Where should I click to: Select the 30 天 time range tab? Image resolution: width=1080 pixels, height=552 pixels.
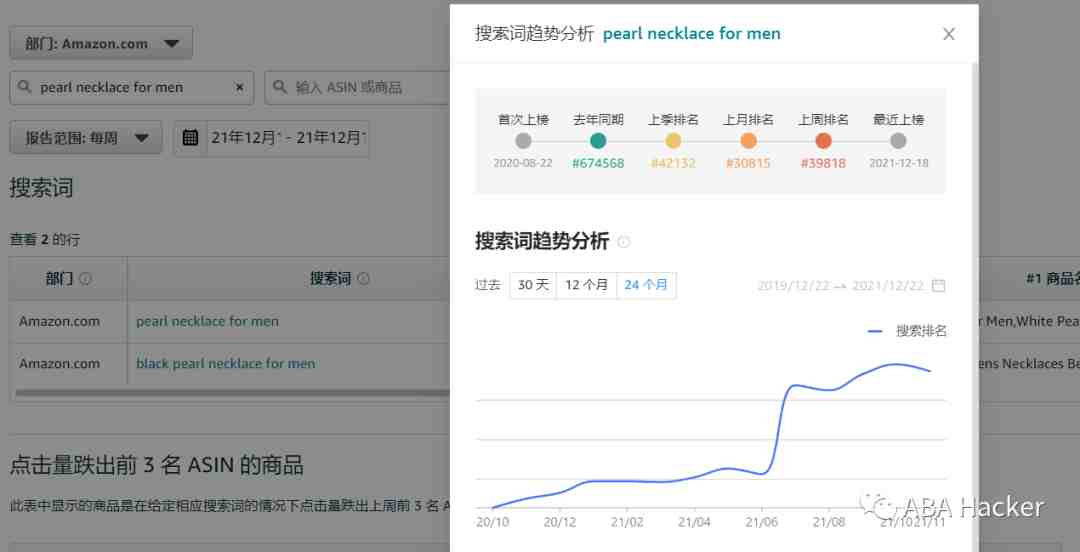tap(533, 285)
